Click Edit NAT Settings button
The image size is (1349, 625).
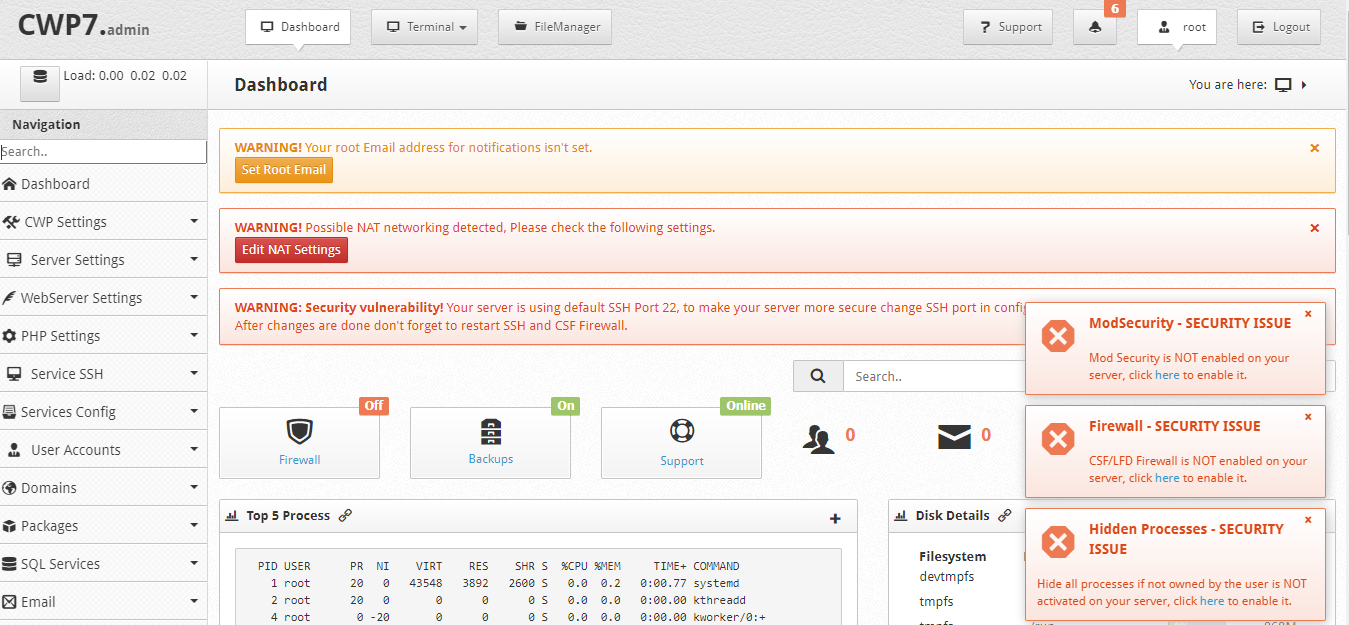(x=291, y=250)
